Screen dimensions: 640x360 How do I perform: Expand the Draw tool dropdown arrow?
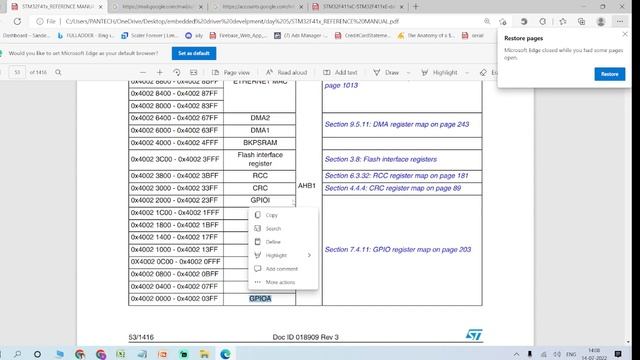[408, 73]
